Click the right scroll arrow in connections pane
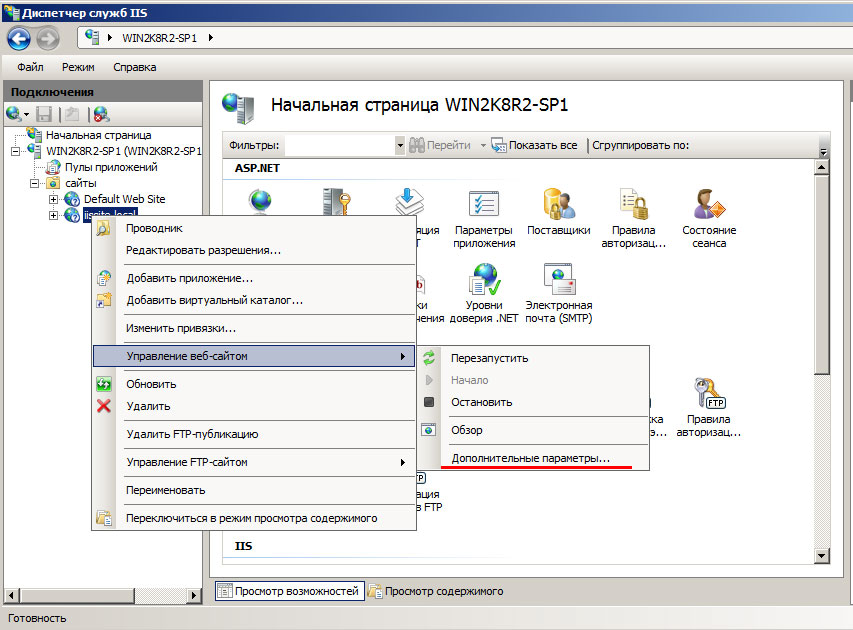853x630 pixels. pos(194,595)
